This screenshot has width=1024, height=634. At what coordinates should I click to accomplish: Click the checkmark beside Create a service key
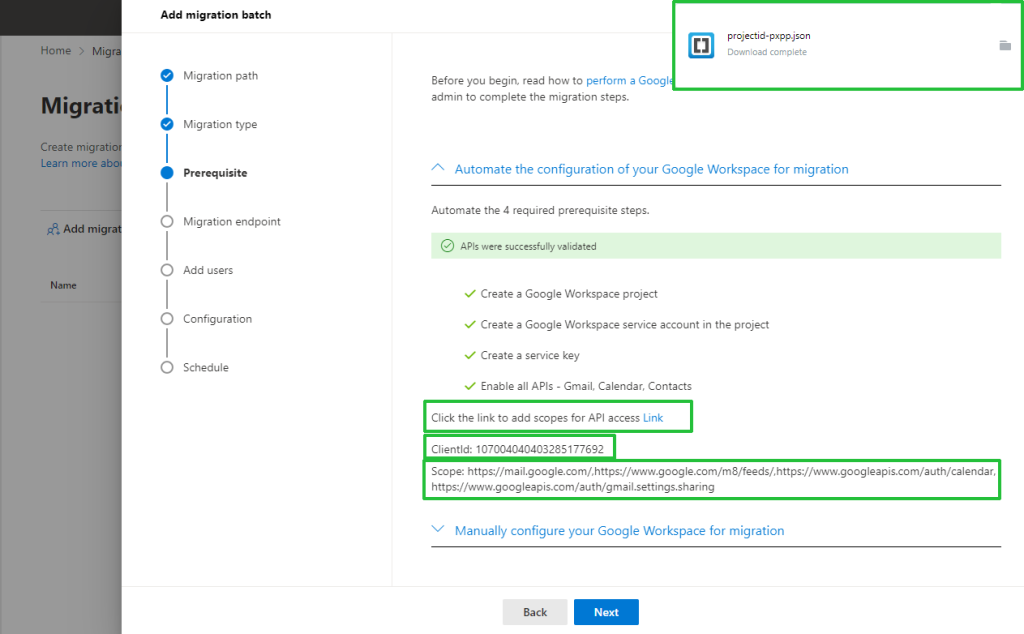(470, 356)
